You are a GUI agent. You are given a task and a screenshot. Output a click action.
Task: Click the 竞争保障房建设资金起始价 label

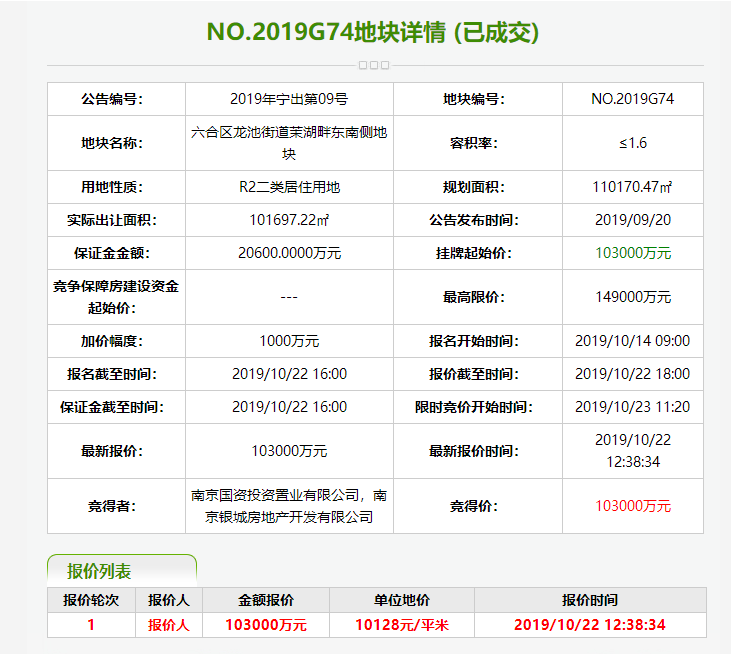117,297
